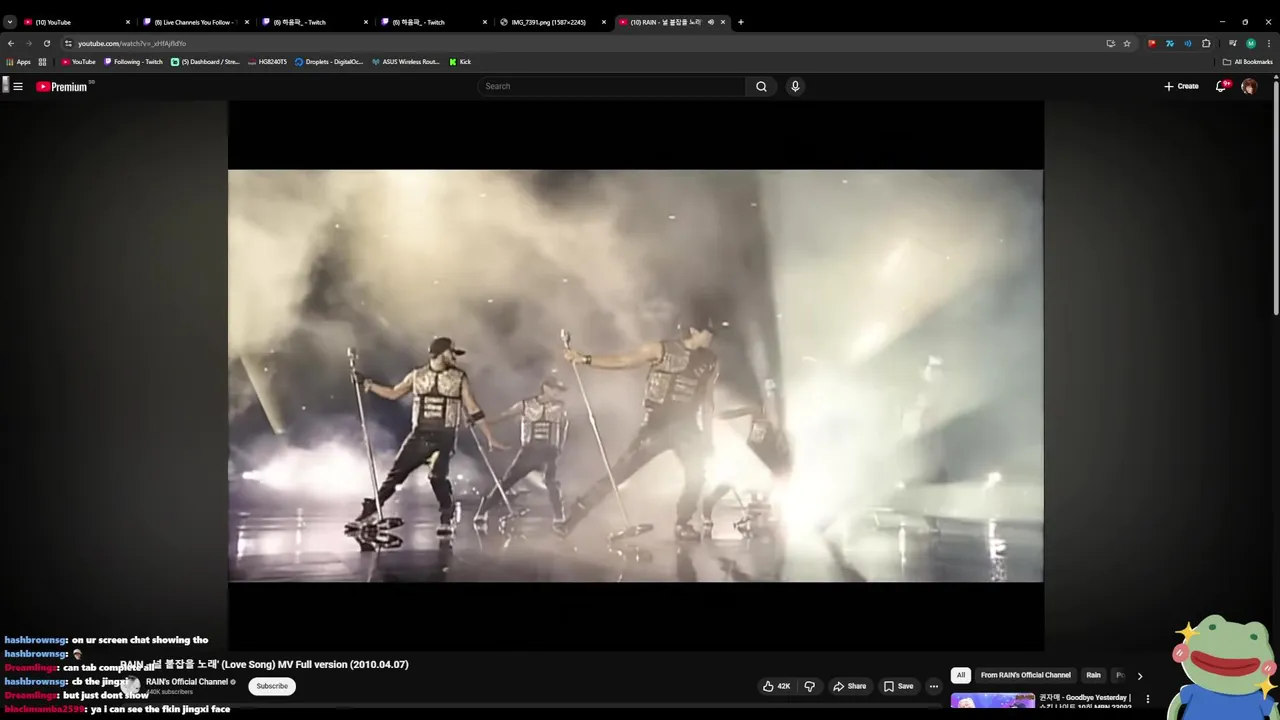This screenshot has width=1280, height=720.
Task: Open the Extensions puzzle menu
Action: [1206, 43]
